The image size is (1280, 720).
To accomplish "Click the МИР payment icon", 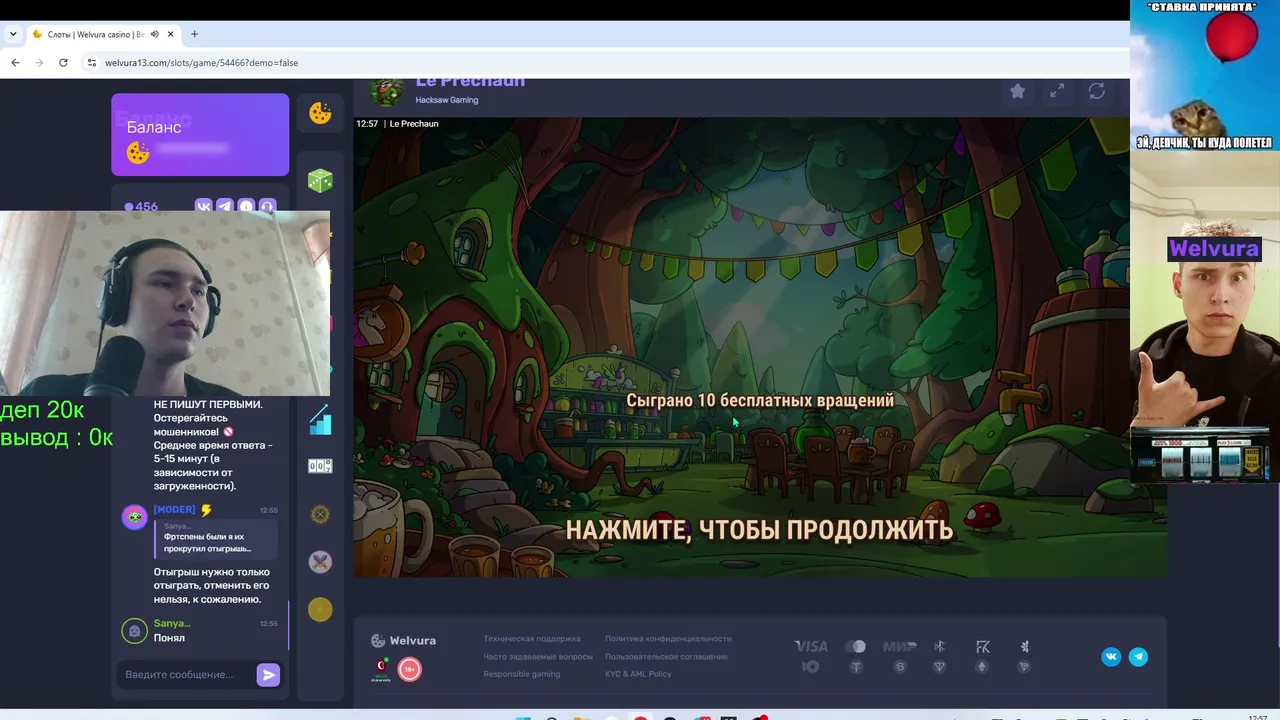I will (900, 647).
